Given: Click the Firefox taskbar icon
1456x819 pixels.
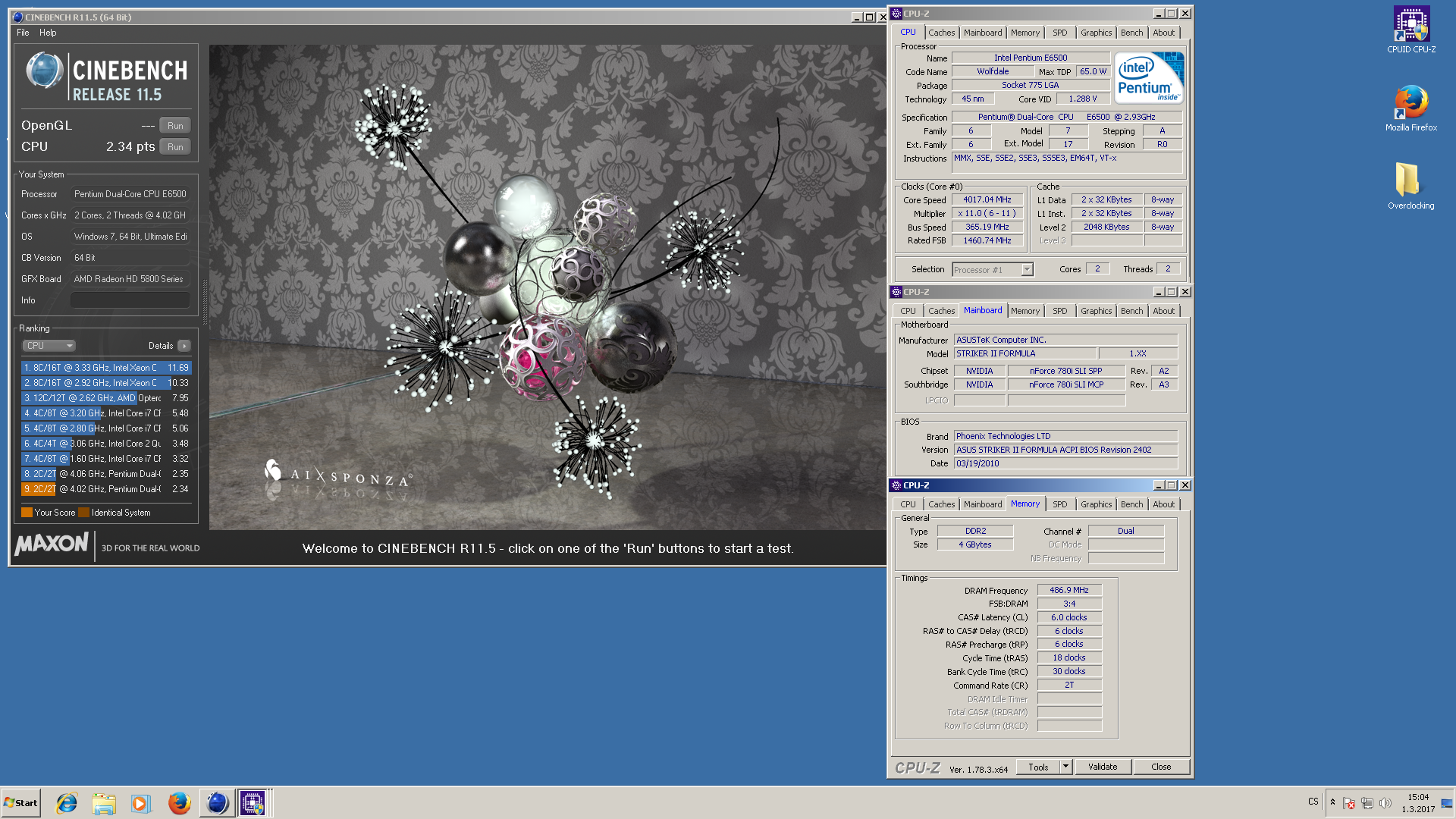Looking at the screenshot, I should tap(179, 803).
